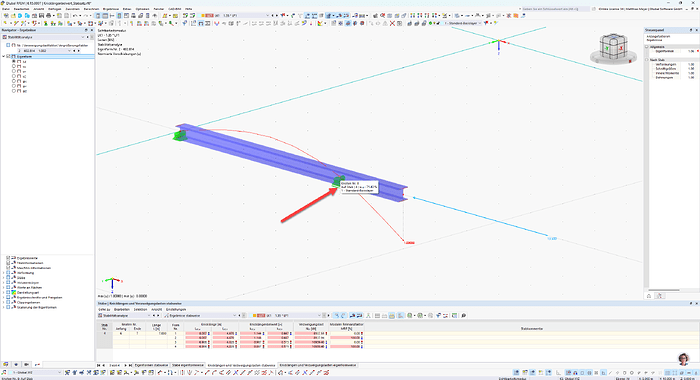Open the Gehe zu table menu
The image size is (700, 380).
coord(104,309)
